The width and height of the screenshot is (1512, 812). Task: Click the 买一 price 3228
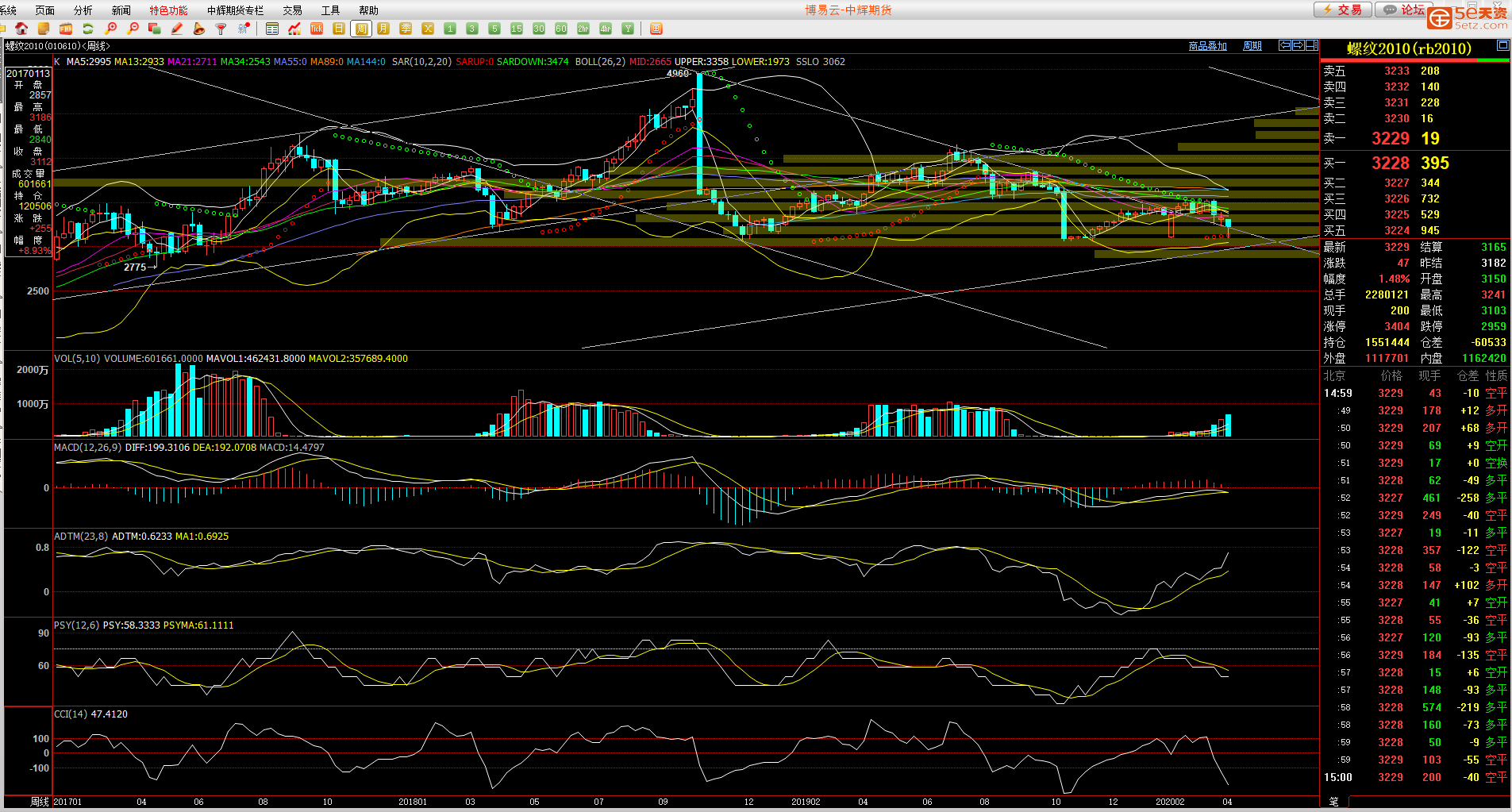1391,164
